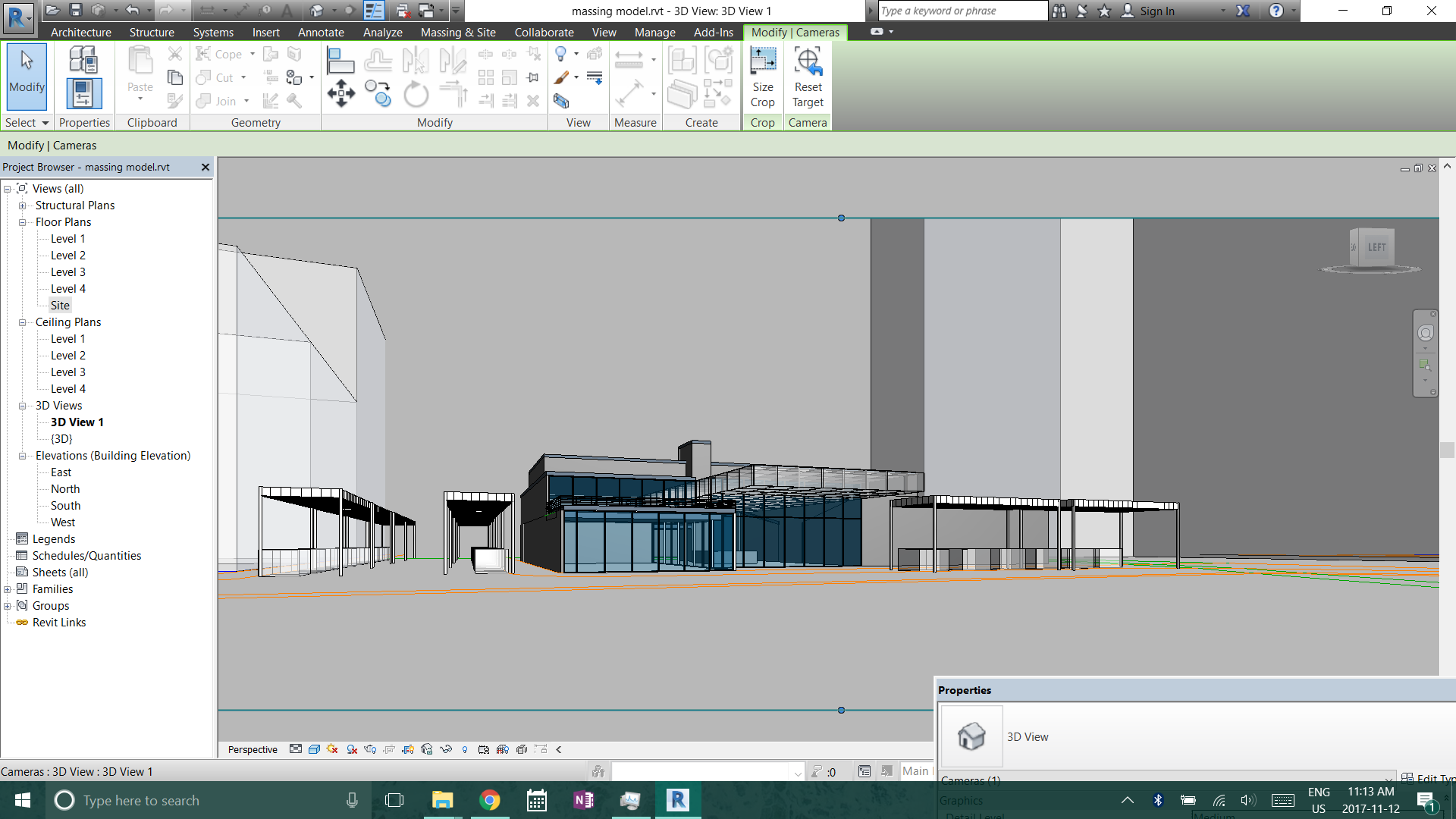This screenshot has height=819, width=1456.
Task: Open the Revit application menu
Action: [18, 17]
